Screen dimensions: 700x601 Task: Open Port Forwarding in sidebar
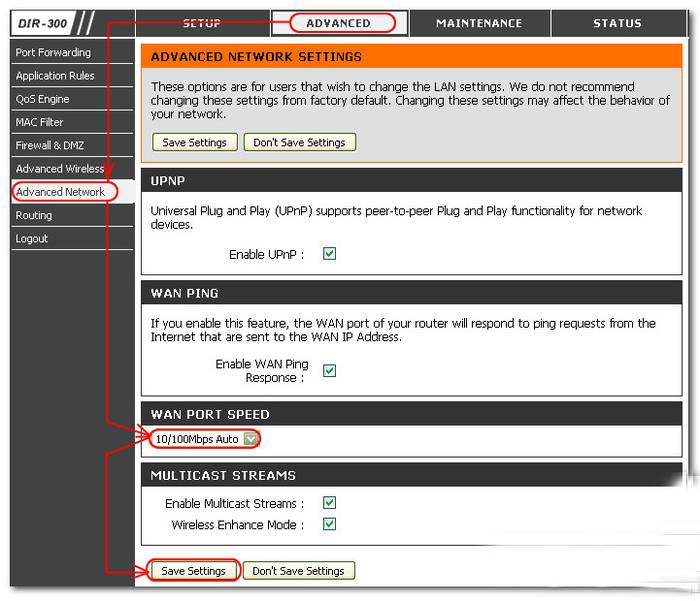pos(53,52)
